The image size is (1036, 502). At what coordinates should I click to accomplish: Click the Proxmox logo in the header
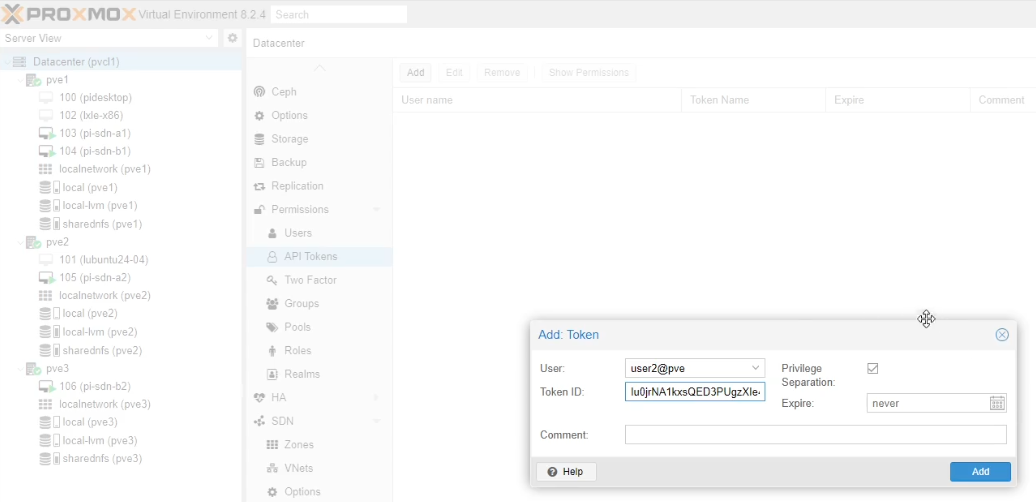69,14
